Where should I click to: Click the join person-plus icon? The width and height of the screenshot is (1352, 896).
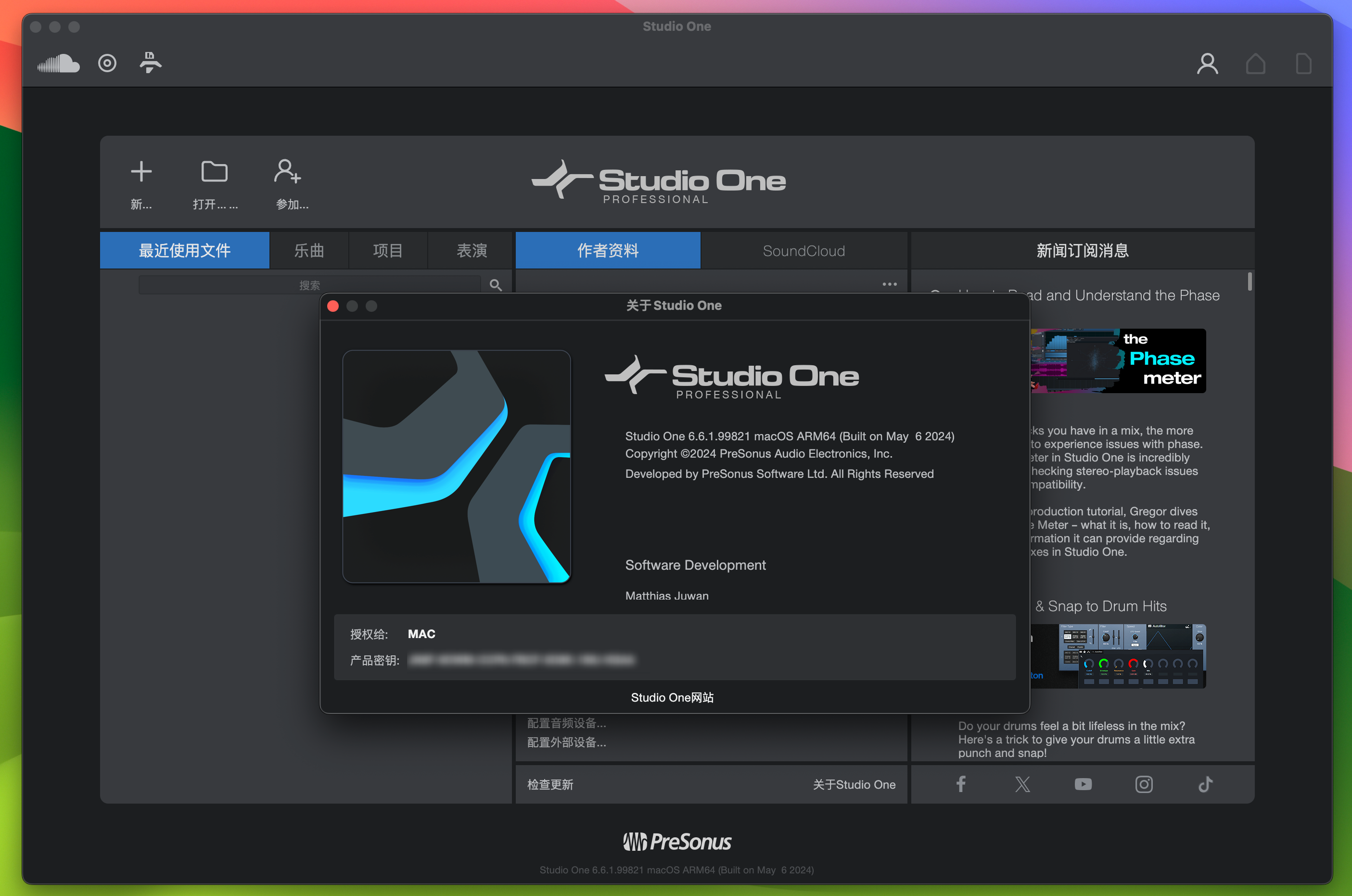287,171
